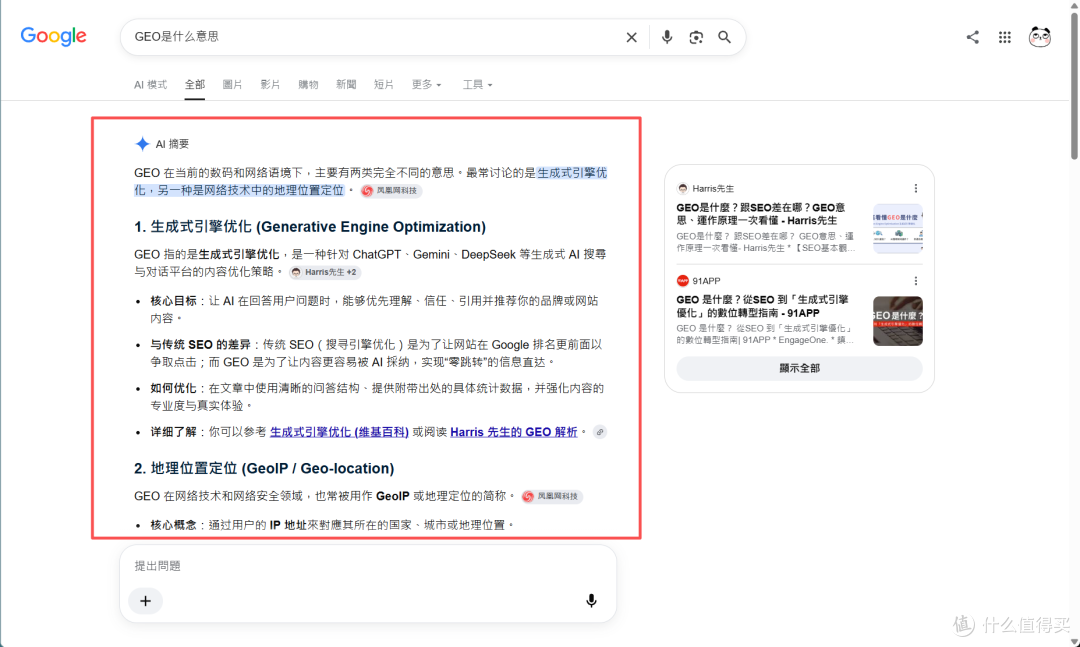
Task: Focus the GEO是什么意思 search field
Action: tap(372, 37)
